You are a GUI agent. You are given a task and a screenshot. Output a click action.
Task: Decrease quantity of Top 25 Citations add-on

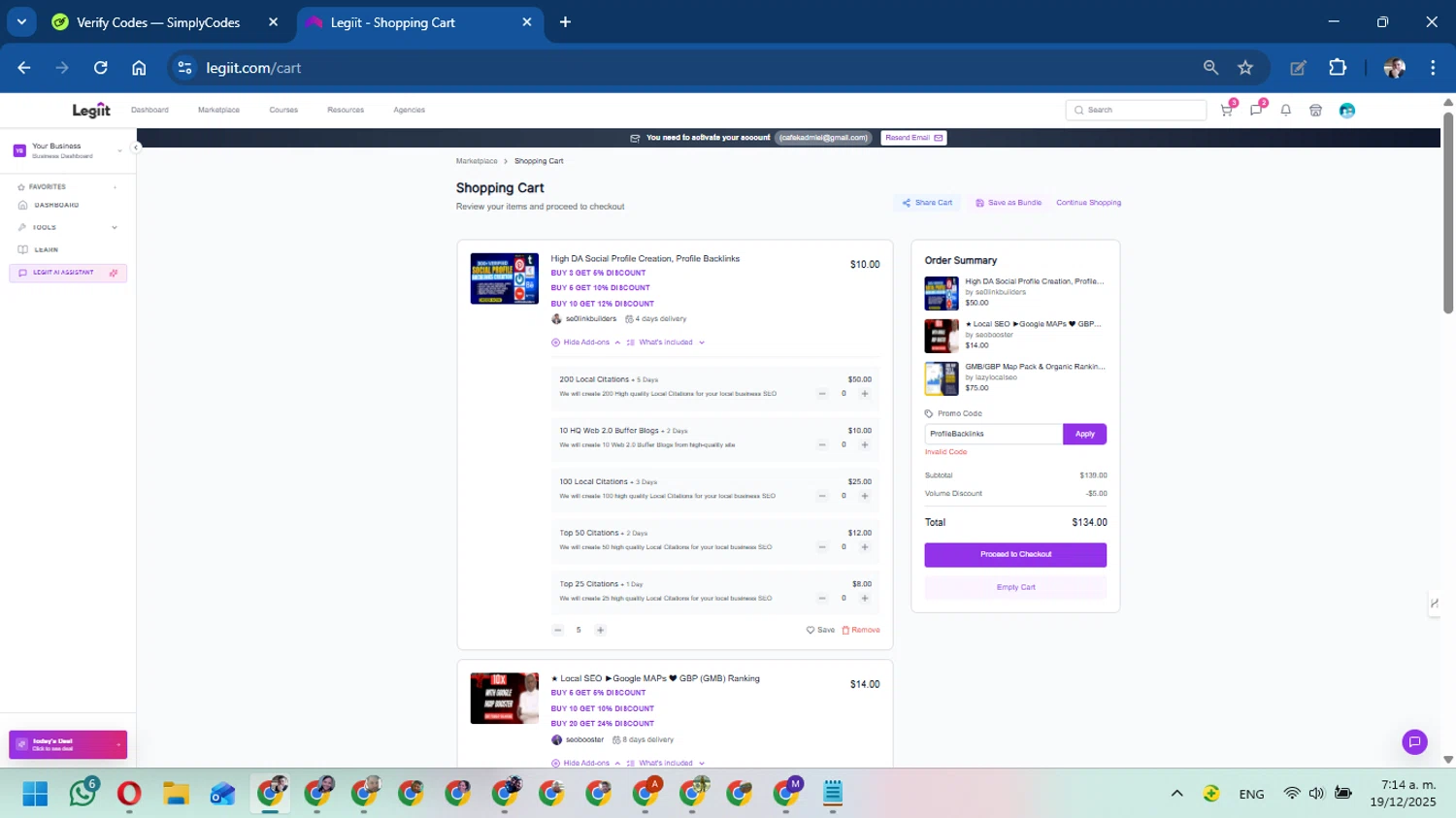click(822, 599)
